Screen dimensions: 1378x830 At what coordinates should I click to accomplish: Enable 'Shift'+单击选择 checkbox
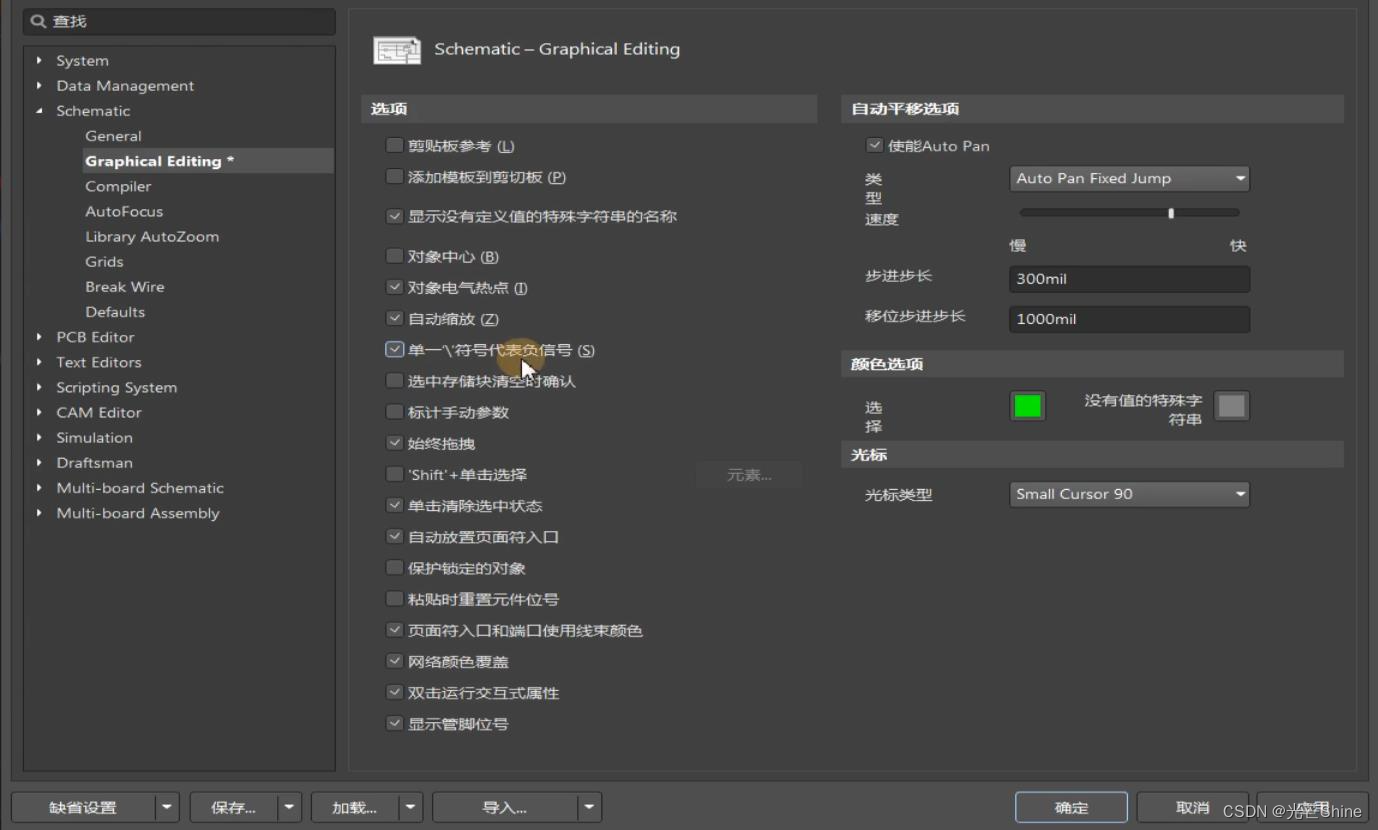[x=394, y=474]
